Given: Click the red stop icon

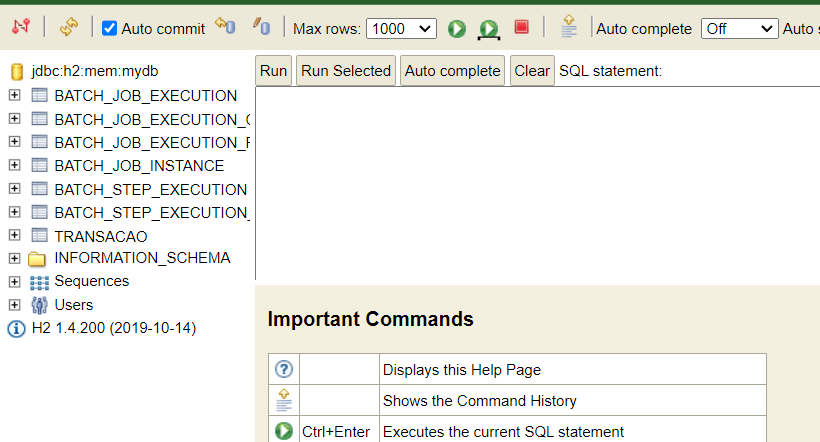Looking at the screenshot, I should click(521, 28).
